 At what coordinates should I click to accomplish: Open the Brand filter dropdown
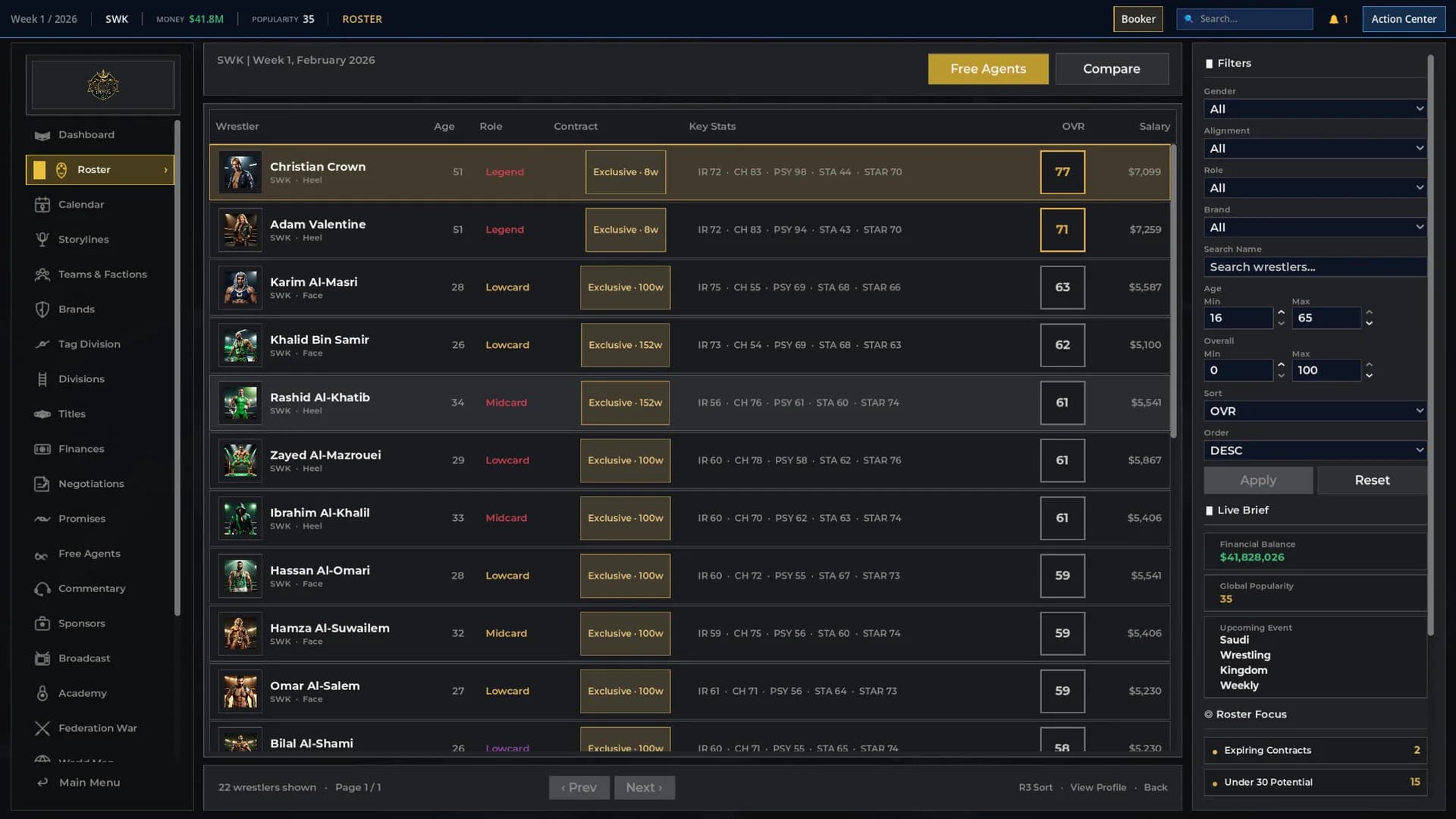pyautogui.click(x=1314, y=227)
